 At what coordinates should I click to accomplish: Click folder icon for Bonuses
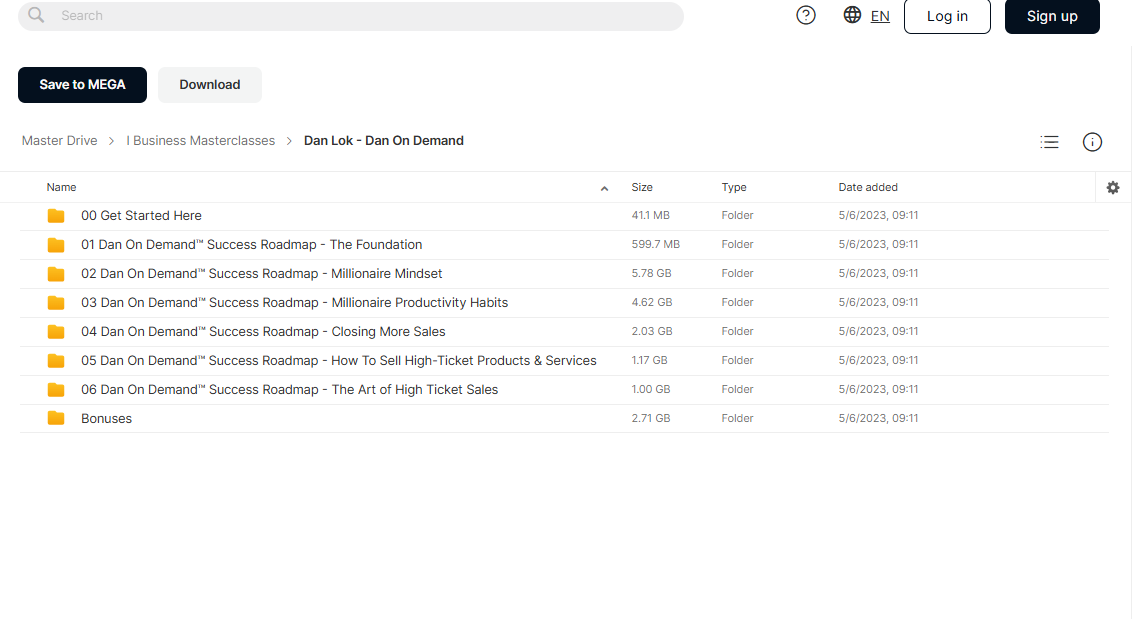pos(56,418)
